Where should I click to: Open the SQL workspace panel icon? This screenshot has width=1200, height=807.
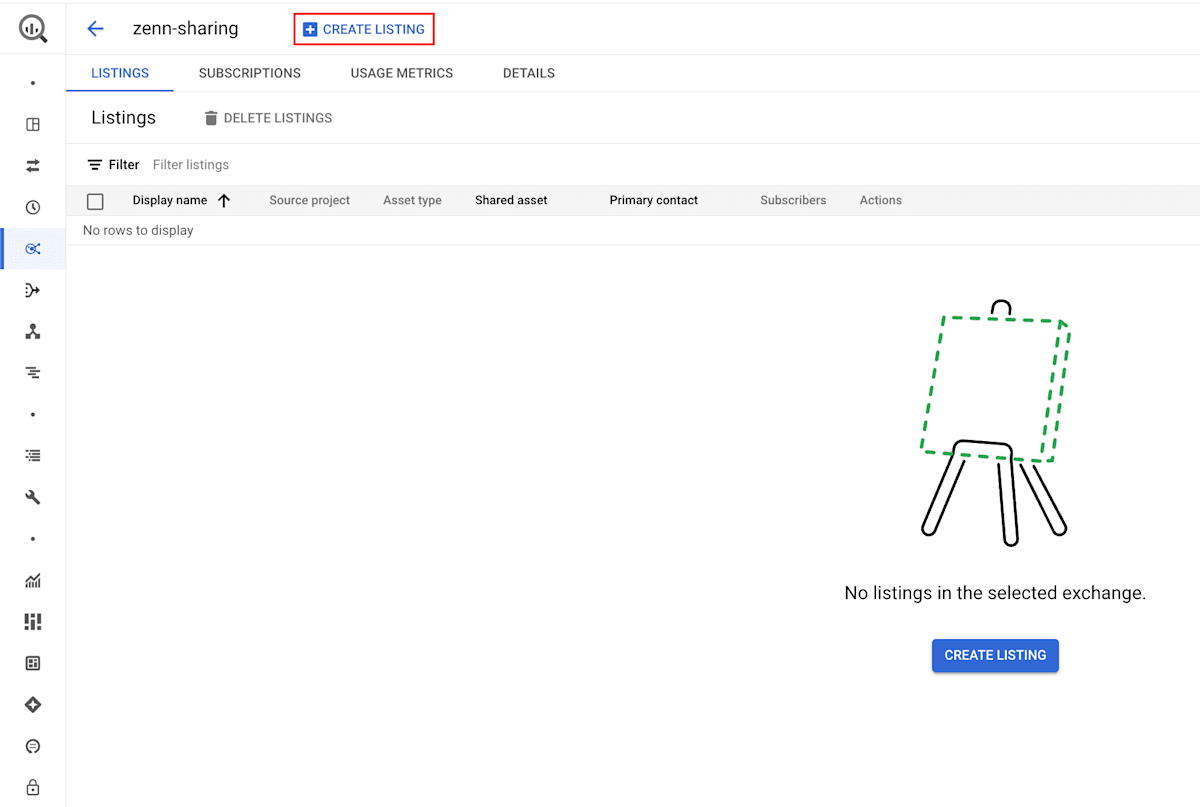click(x=33, y=125)
